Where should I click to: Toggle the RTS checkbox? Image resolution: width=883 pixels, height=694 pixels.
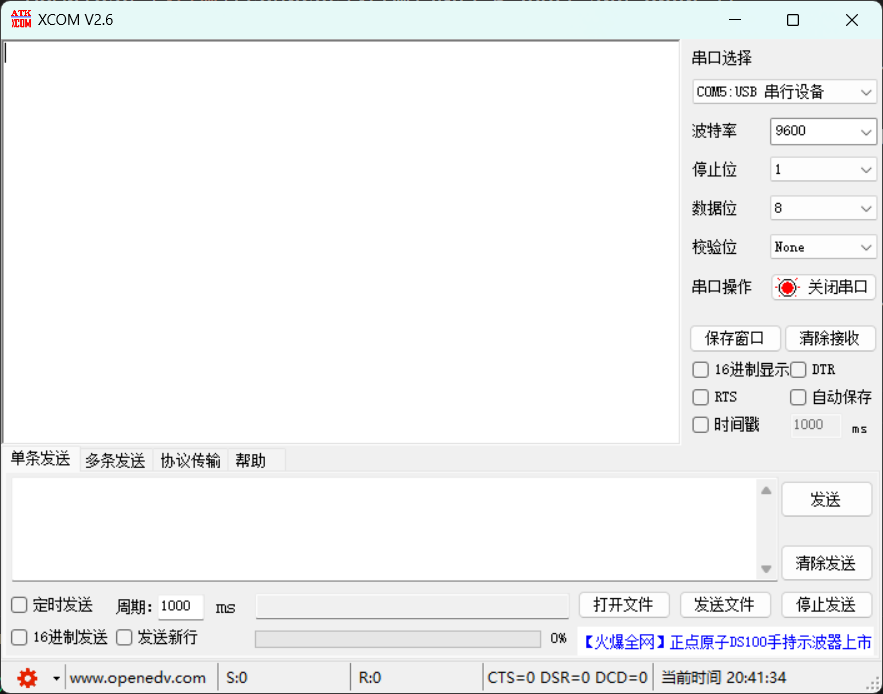(700, 397)
